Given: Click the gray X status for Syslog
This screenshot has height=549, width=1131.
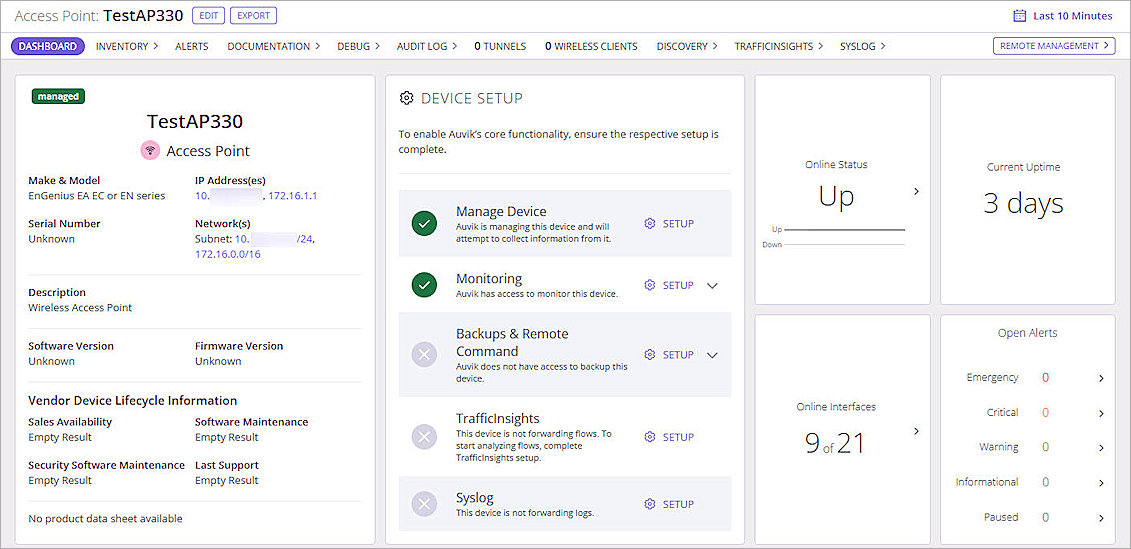Looking at the screenshot, I should [424, 504].
